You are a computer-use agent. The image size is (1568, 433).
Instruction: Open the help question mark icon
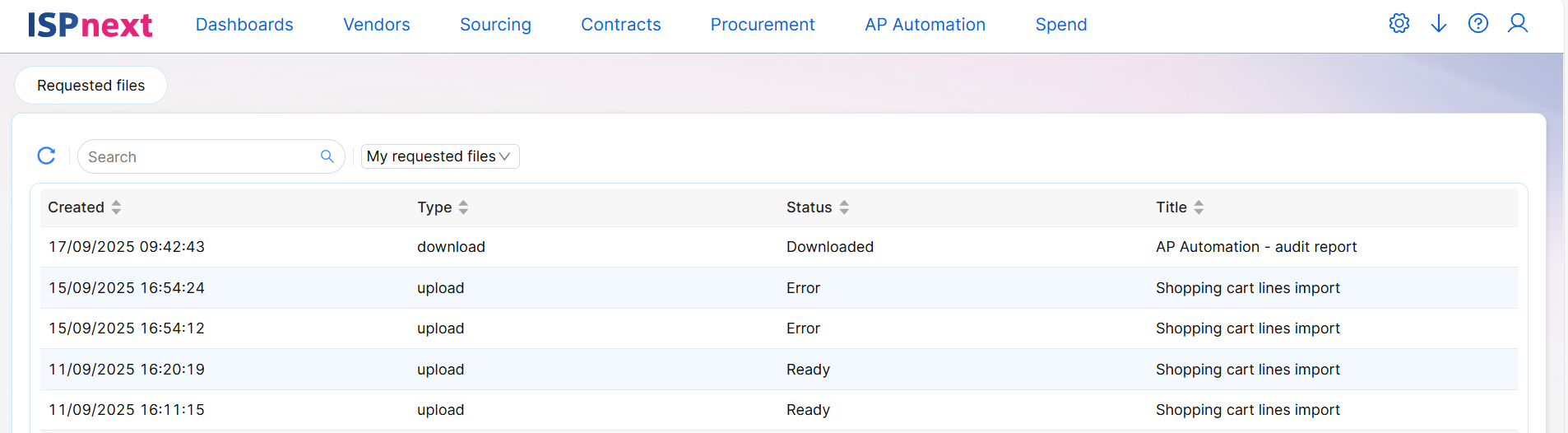pyautogui.click(x=1478, y=24)
